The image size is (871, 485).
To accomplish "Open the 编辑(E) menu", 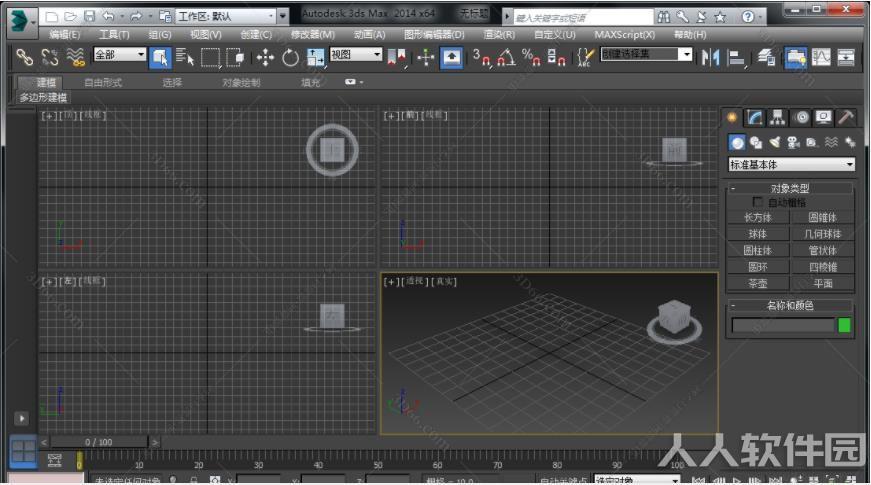I will point(64,34).
